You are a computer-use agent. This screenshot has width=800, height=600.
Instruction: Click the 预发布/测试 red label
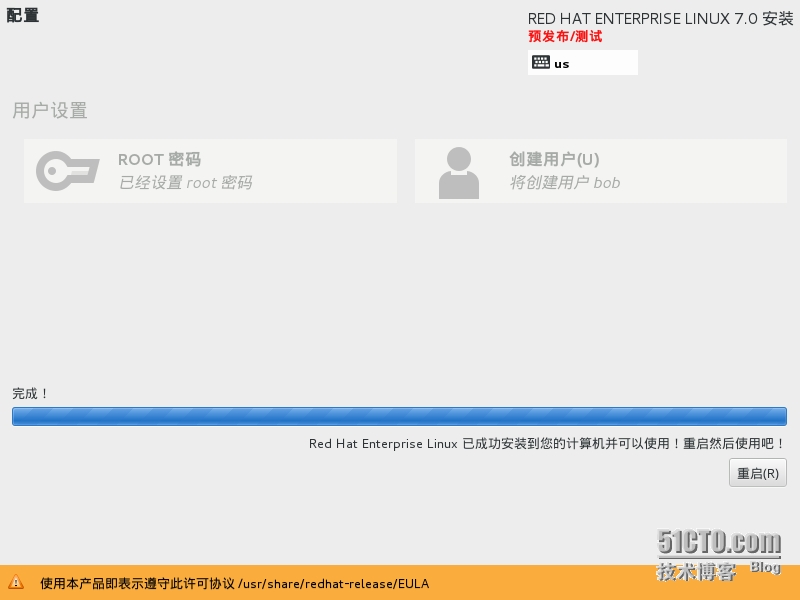[565, 36]
